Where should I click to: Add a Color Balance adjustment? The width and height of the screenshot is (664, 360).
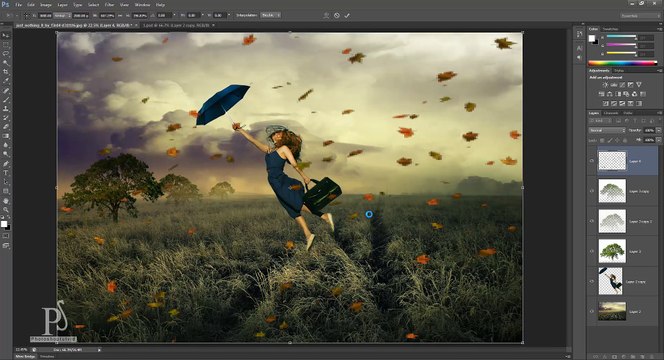[x=609, y=94]
